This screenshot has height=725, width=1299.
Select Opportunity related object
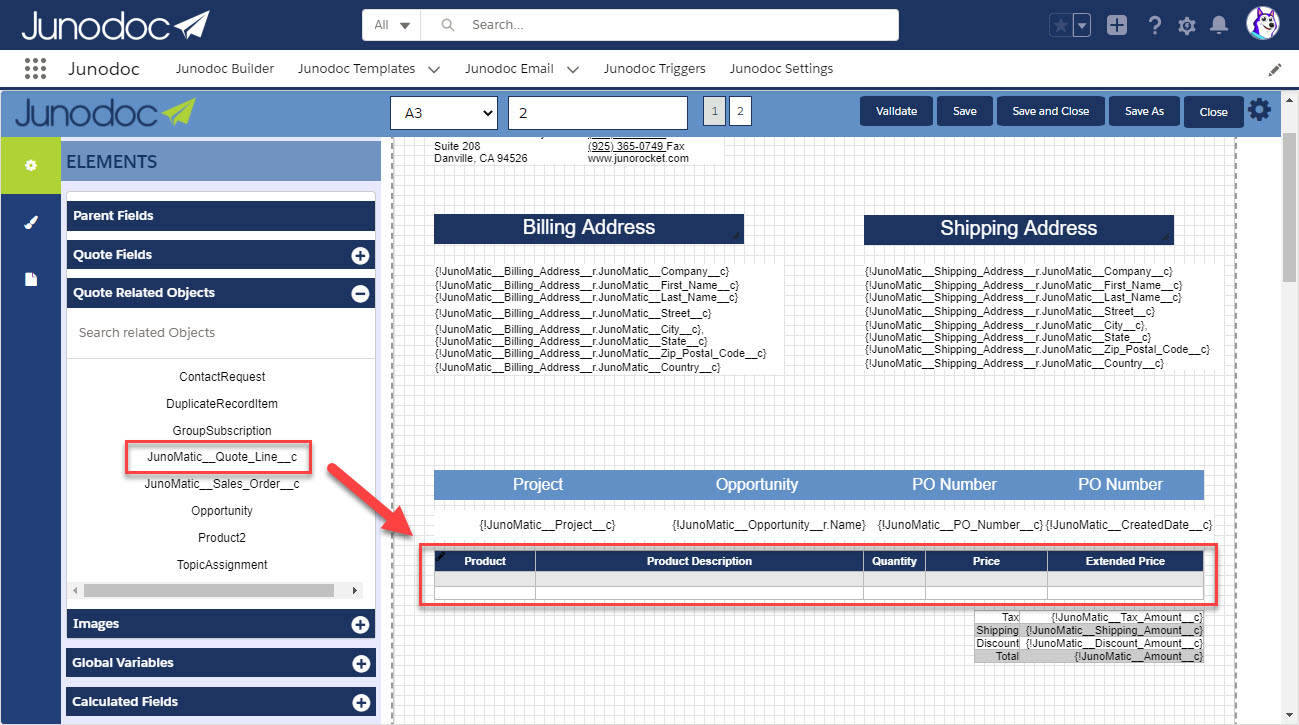222,511
